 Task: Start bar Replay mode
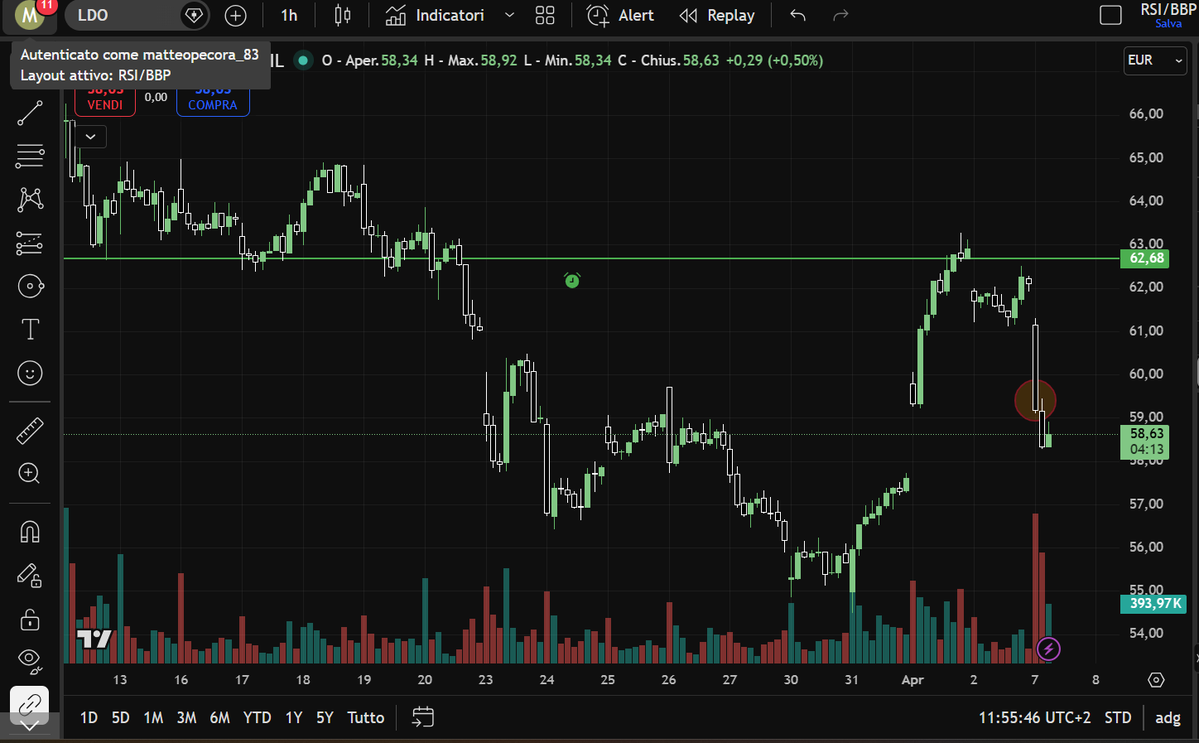(x=716, y=15)
